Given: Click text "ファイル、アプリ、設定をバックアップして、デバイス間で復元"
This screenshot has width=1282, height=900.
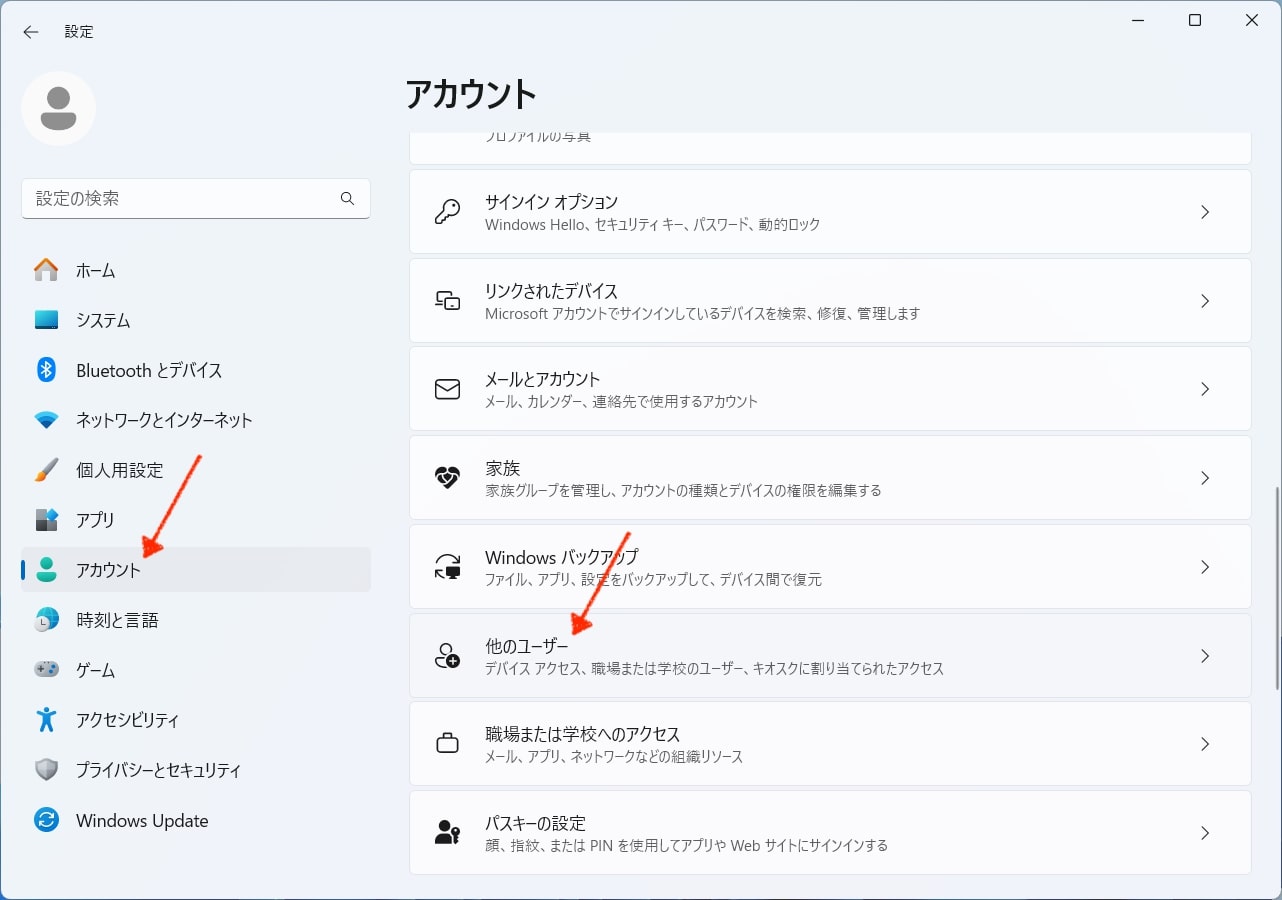Looking at the screenshot, I should coord(653,580).
